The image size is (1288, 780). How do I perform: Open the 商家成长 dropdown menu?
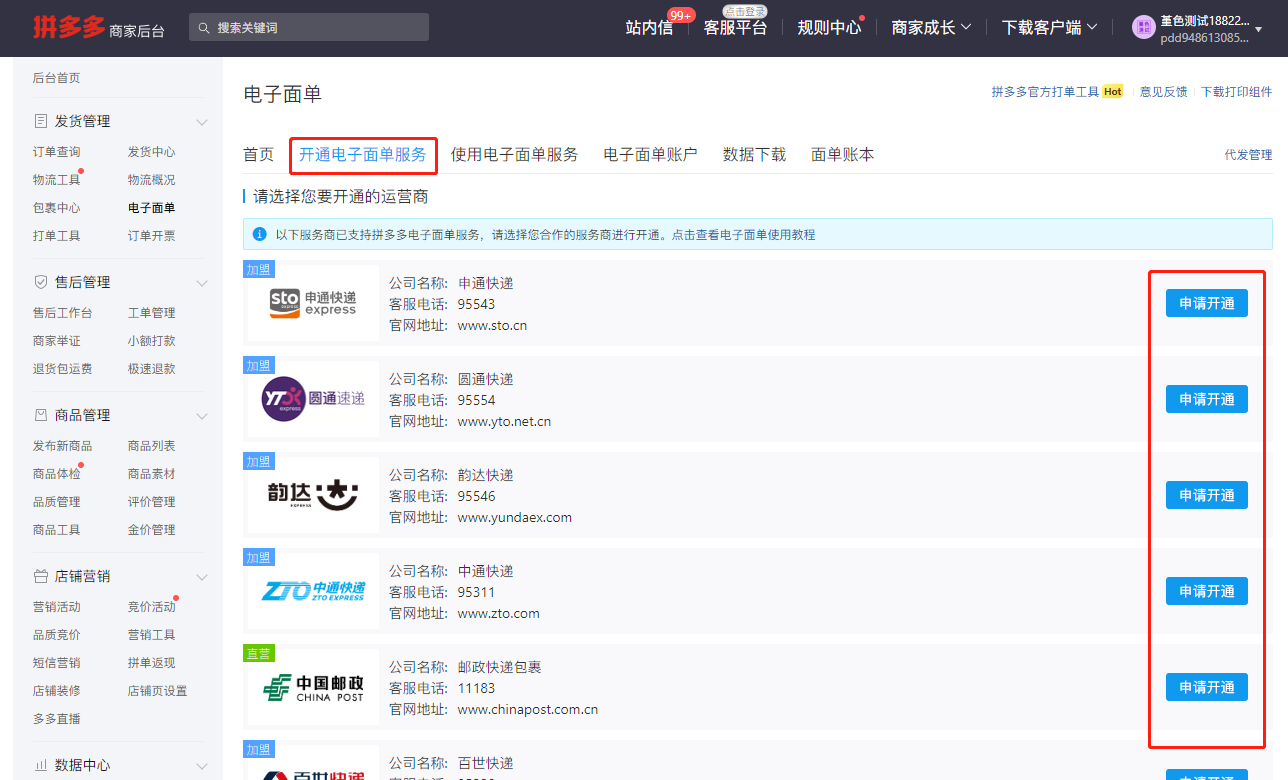pyautogui.click(x=931, y=28)
